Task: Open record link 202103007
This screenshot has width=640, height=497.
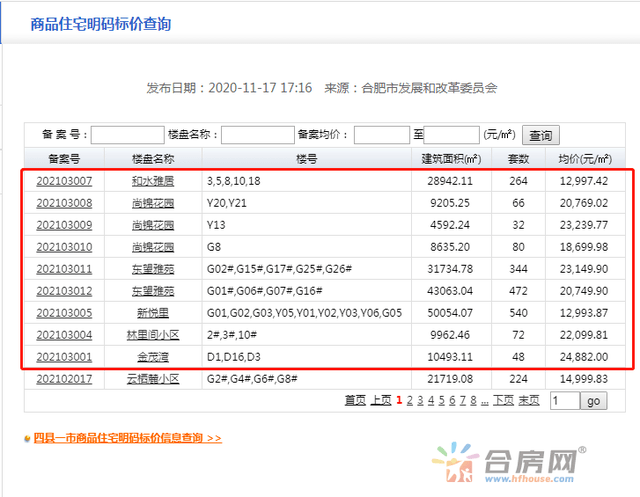Action: (x=64, y=181)
